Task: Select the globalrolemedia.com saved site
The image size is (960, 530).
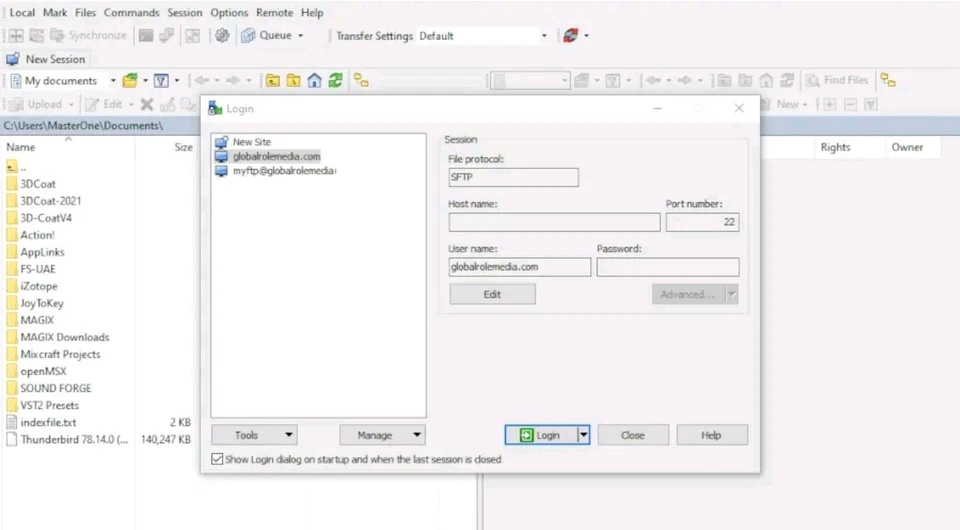Action: click(276, 157)
